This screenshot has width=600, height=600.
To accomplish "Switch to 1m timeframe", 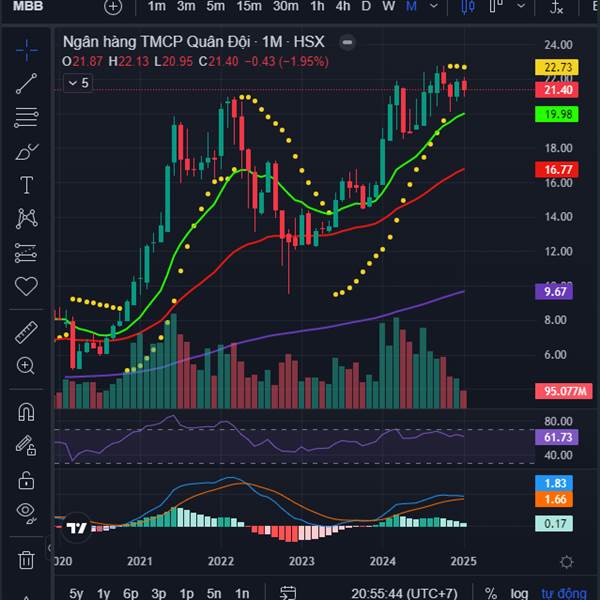I will click(157, 6).
